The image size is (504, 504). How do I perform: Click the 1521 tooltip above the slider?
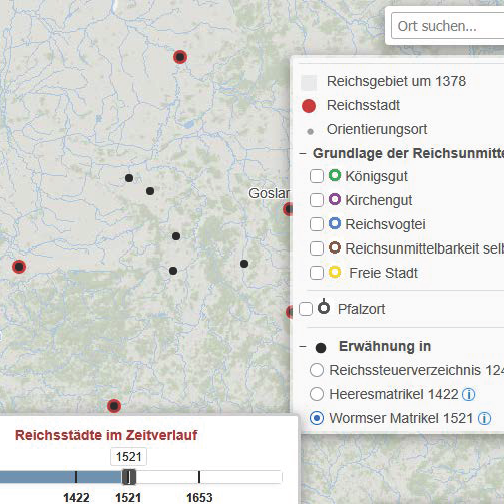128,457
